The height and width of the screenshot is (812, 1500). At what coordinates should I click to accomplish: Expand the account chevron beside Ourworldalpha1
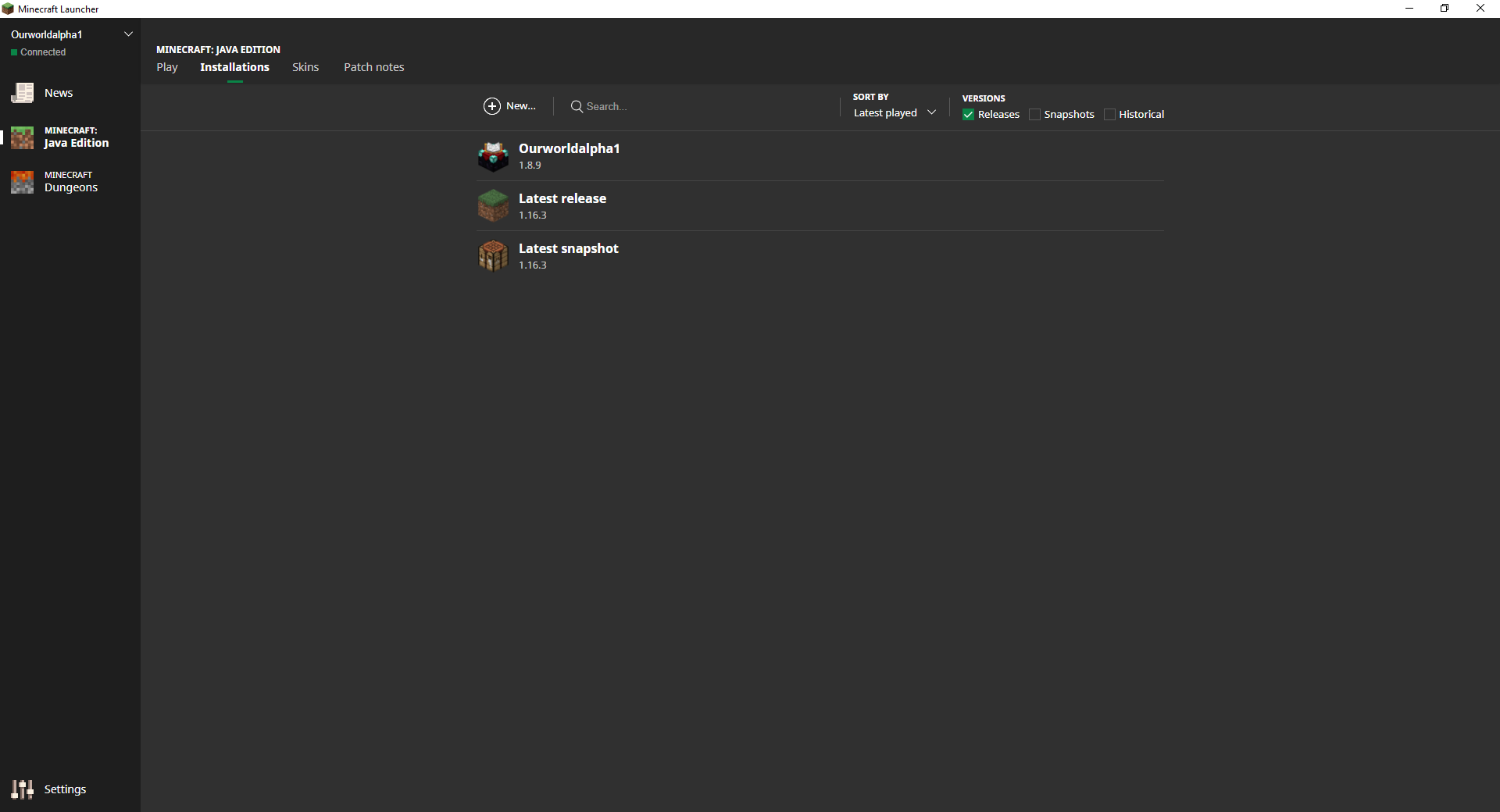click(129, 34)
